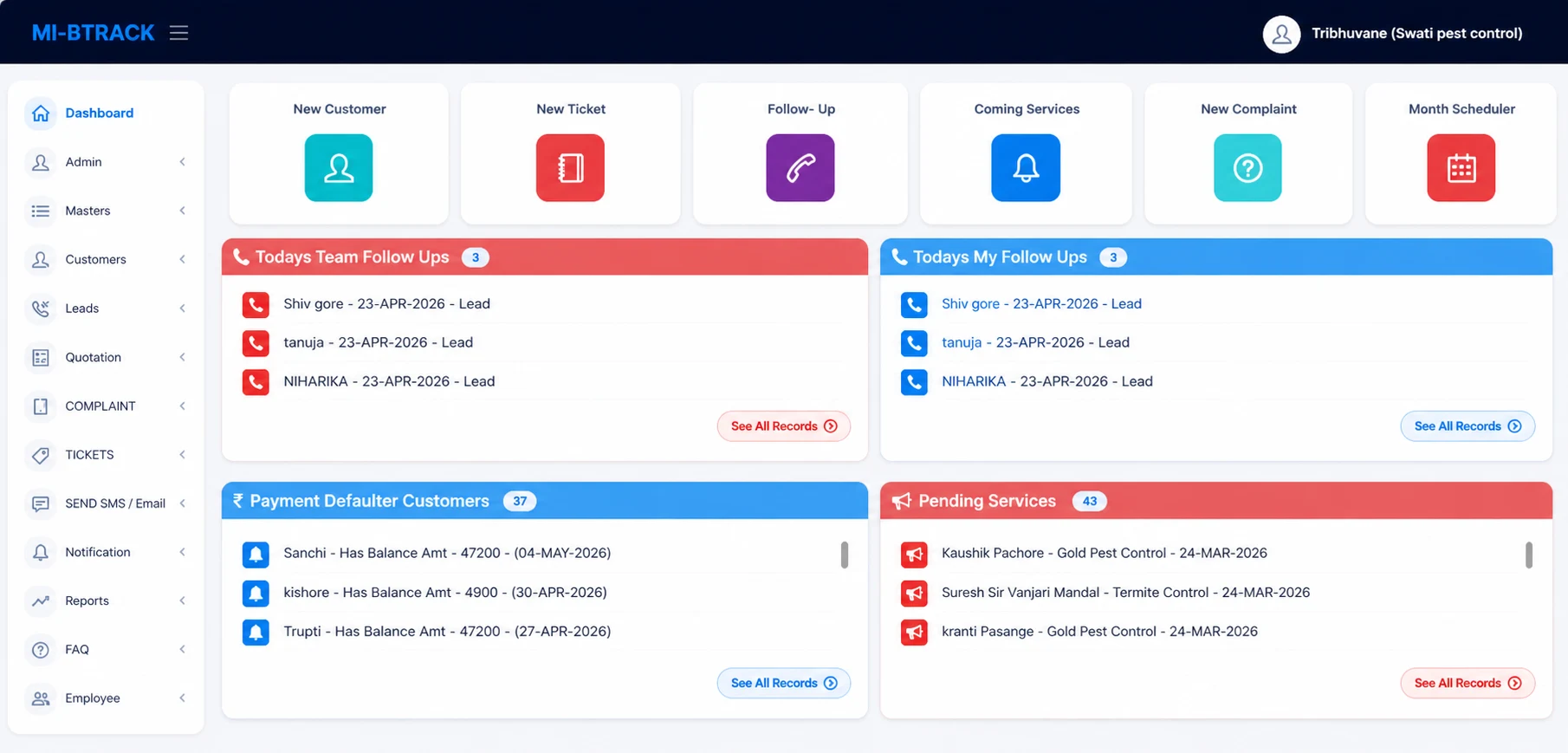Click the bell icon next to Sanchi defaulter
This screenshot has height=753, width=1568.
(256, 554)
